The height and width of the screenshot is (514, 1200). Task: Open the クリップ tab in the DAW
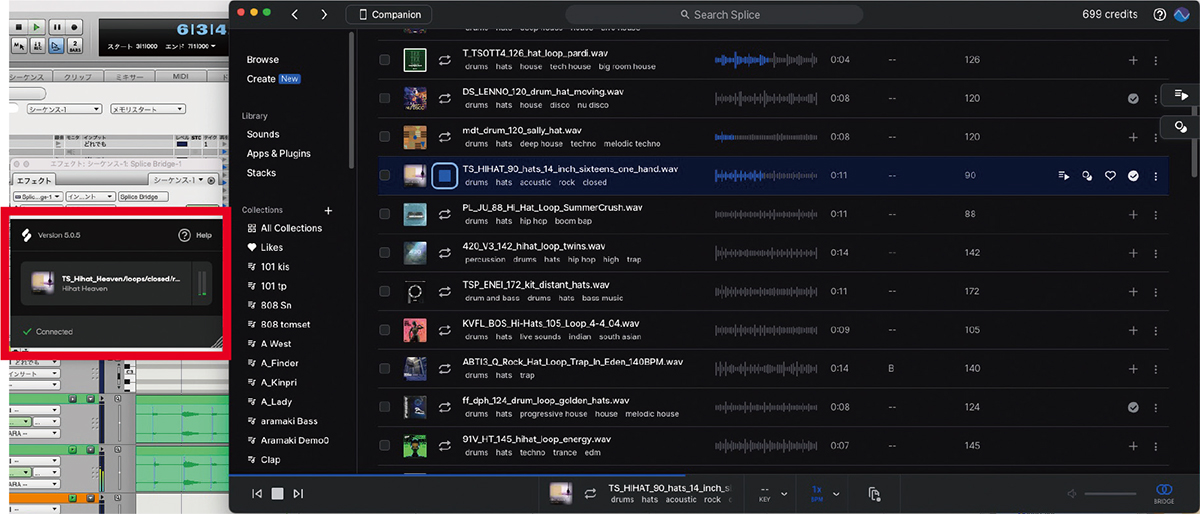[x=79, y=77]
